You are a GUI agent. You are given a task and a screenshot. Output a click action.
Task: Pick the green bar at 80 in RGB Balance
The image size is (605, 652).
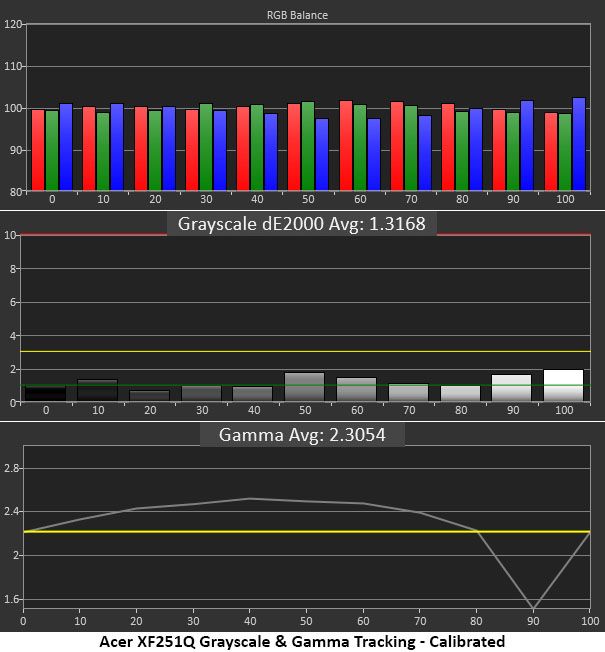(x=462, y=151)
